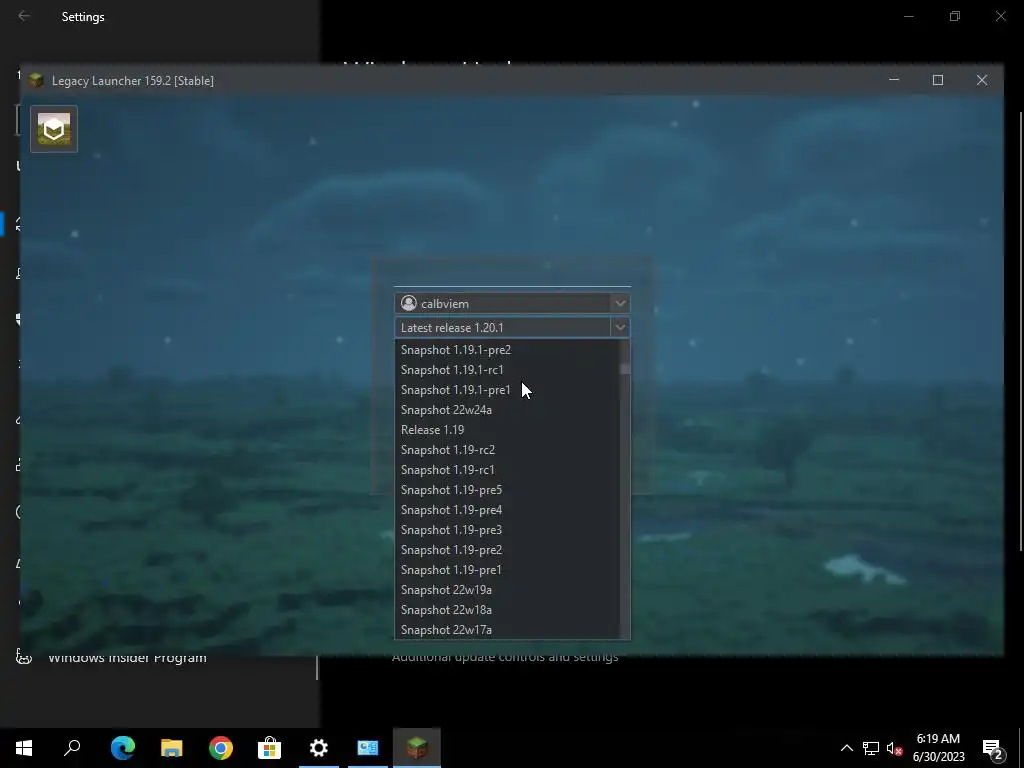
Task: Select Snapshot 22w17a from the list
Action: click(x=507, y=630)
